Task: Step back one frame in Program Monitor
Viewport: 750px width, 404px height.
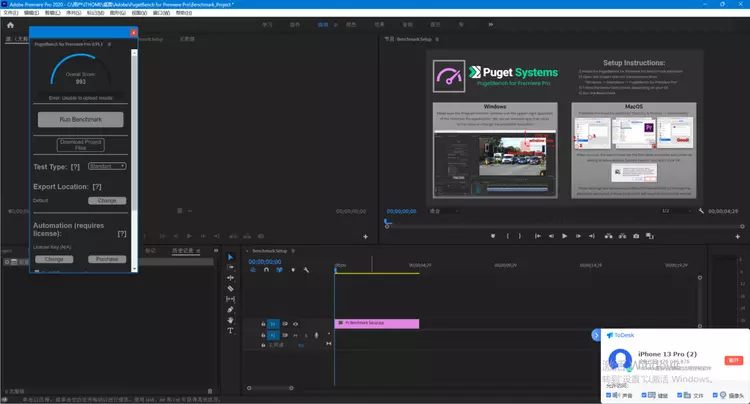Action: [551, 236]
